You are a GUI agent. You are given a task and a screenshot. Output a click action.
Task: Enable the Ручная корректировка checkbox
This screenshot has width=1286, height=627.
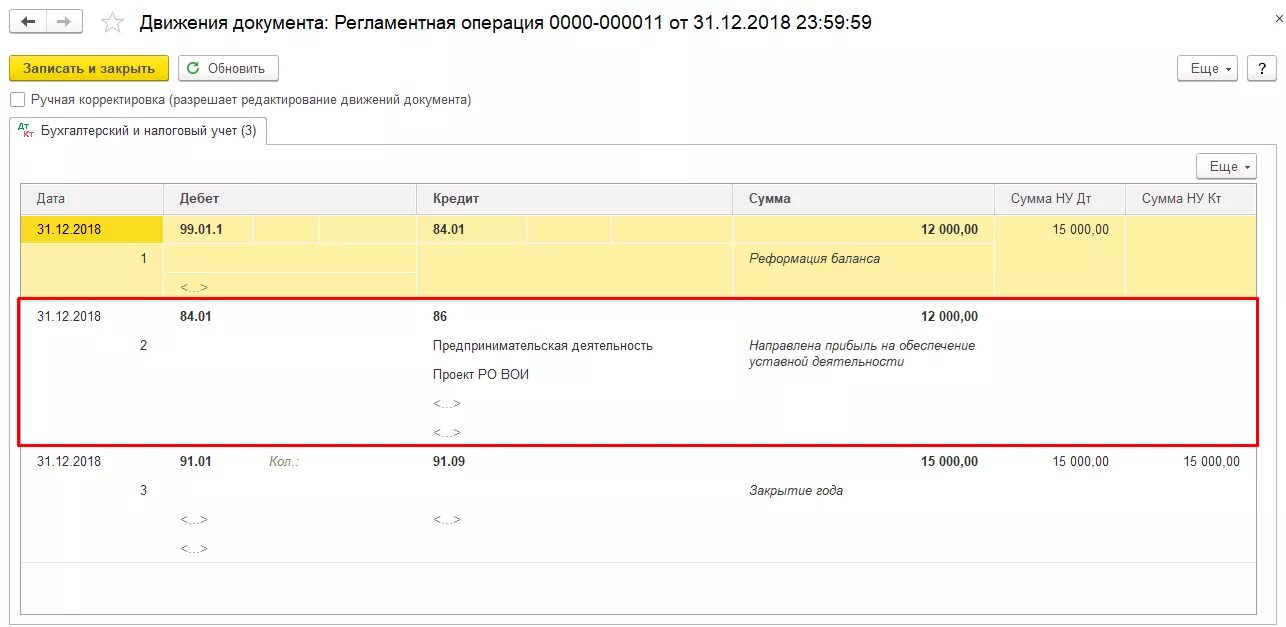pos(17,100)
